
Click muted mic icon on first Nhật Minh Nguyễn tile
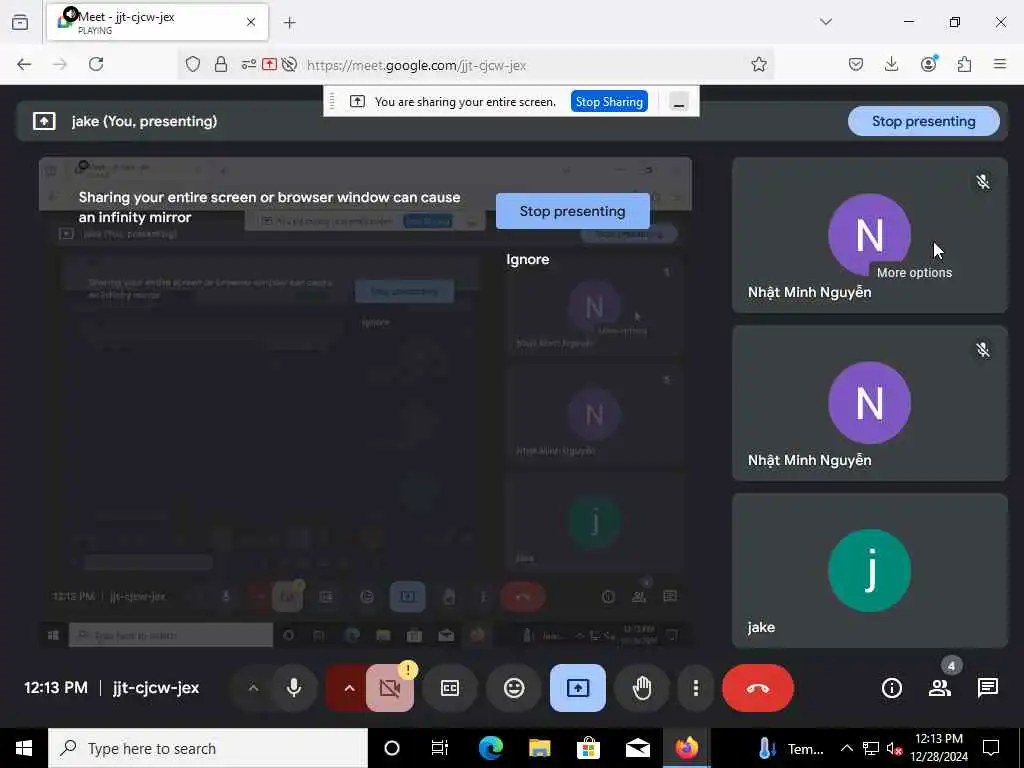point(983,182)
